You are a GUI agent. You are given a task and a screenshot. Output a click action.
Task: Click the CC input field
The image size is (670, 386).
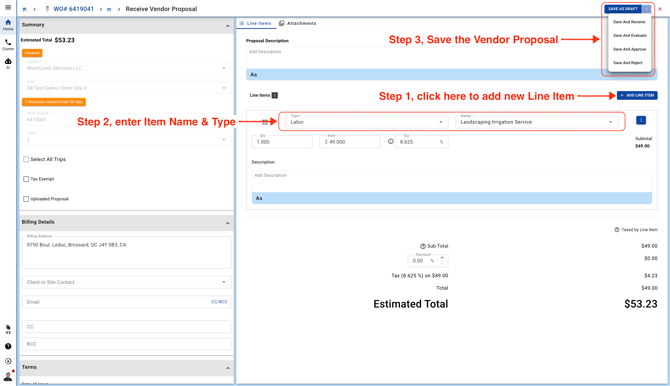pyautogui.click(x=126, y=327)
